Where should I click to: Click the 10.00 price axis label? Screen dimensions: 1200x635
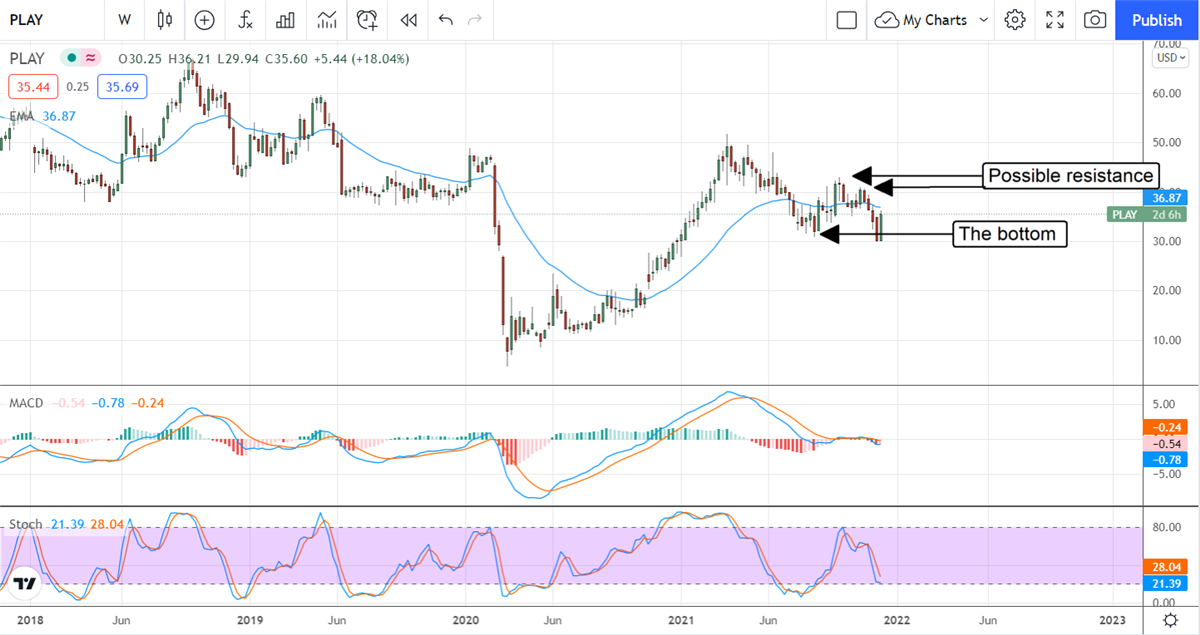tap(1168, 339)
